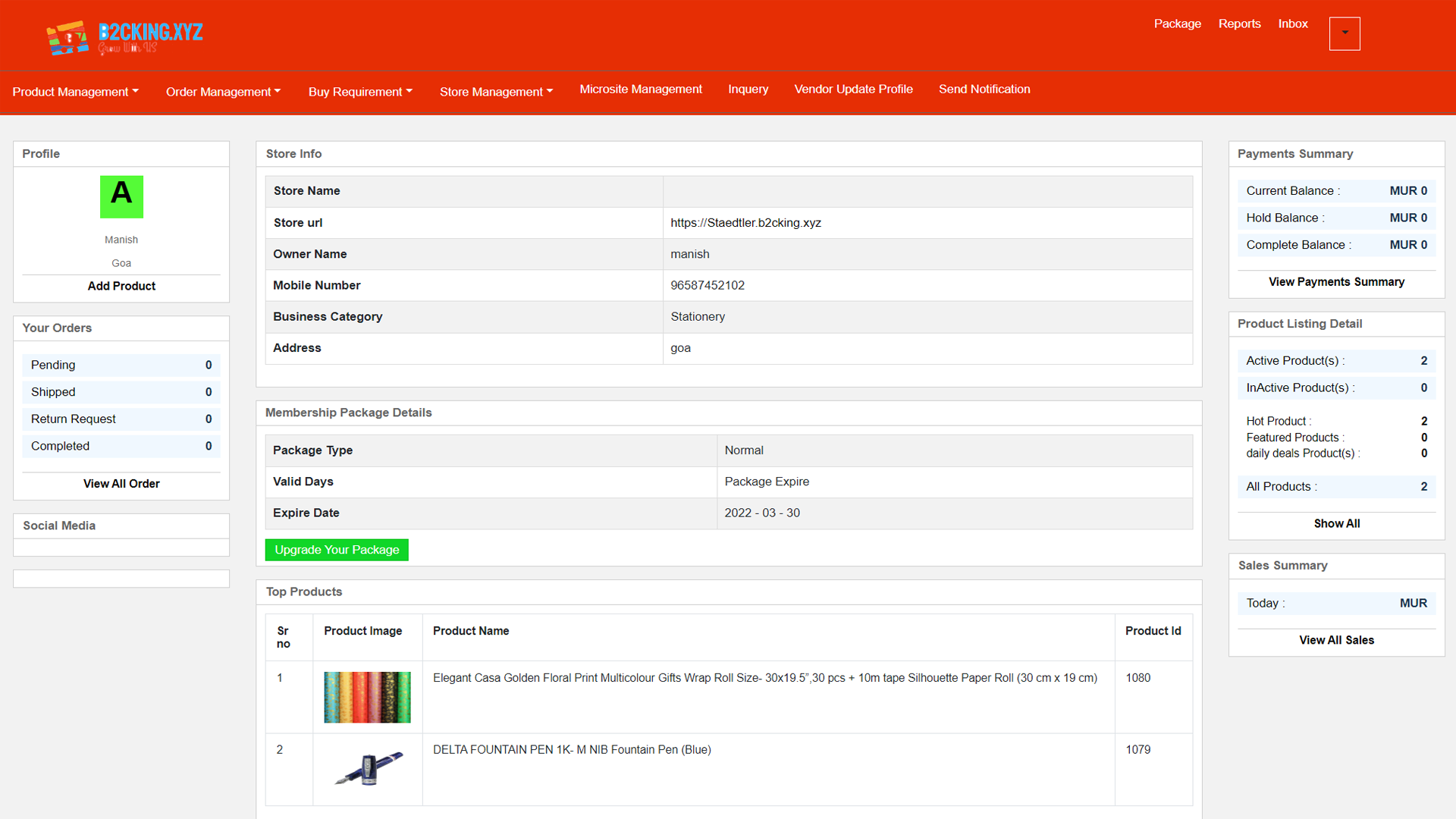This screenshot has height=819, width=1456.
Task: Expand the Store Management dropdown
Action: [496, 92]
